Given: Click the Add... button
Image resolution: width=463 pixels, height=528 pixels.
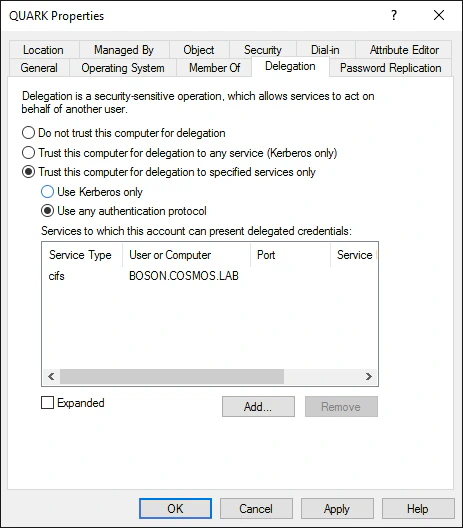Looking at the screenshot, I should 258,406.
